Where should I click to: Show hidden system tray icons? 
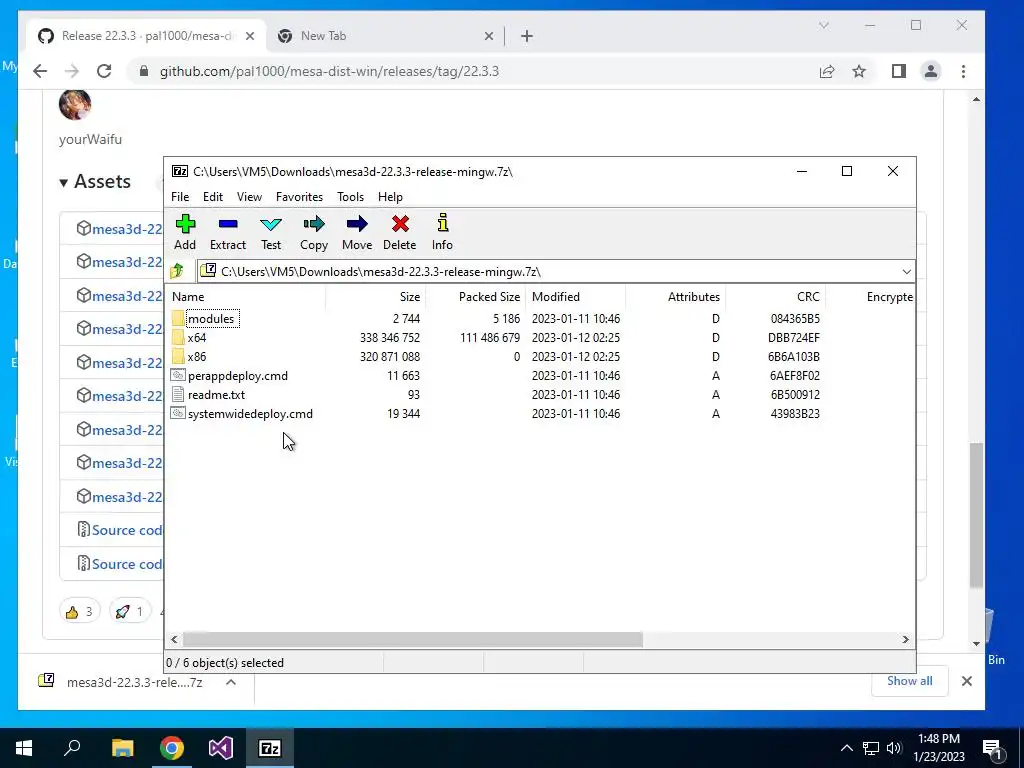[846, 748]
